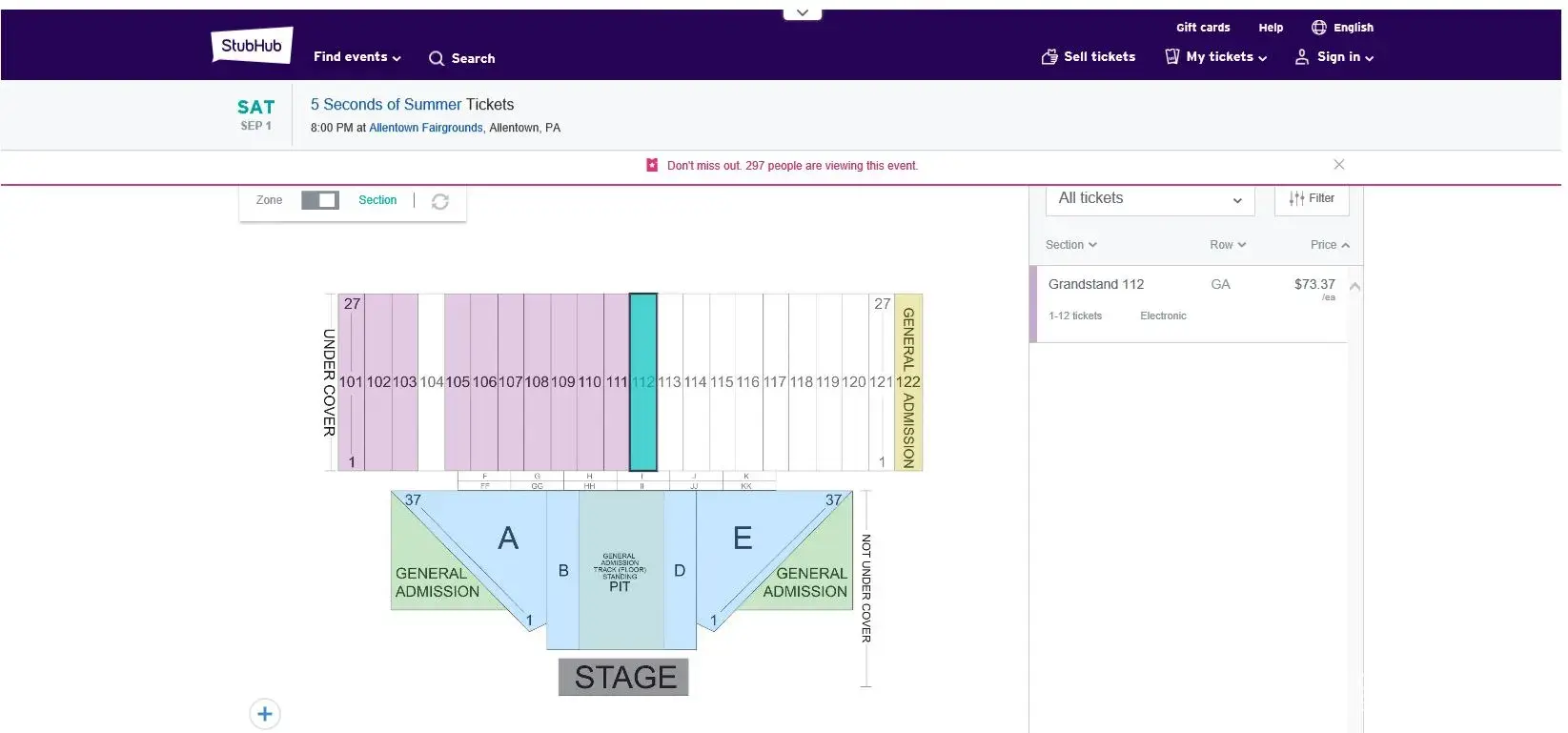Dismiss the viewers notification banner
The width and height of the screenshot is (1568, 733).
(x=1338, y=165)
